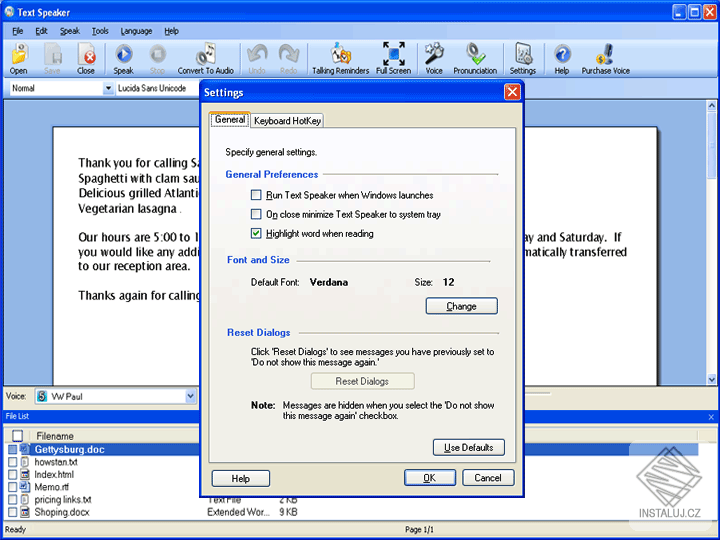Click the Filename column header

pyautogui.click(x=55, y=436)
